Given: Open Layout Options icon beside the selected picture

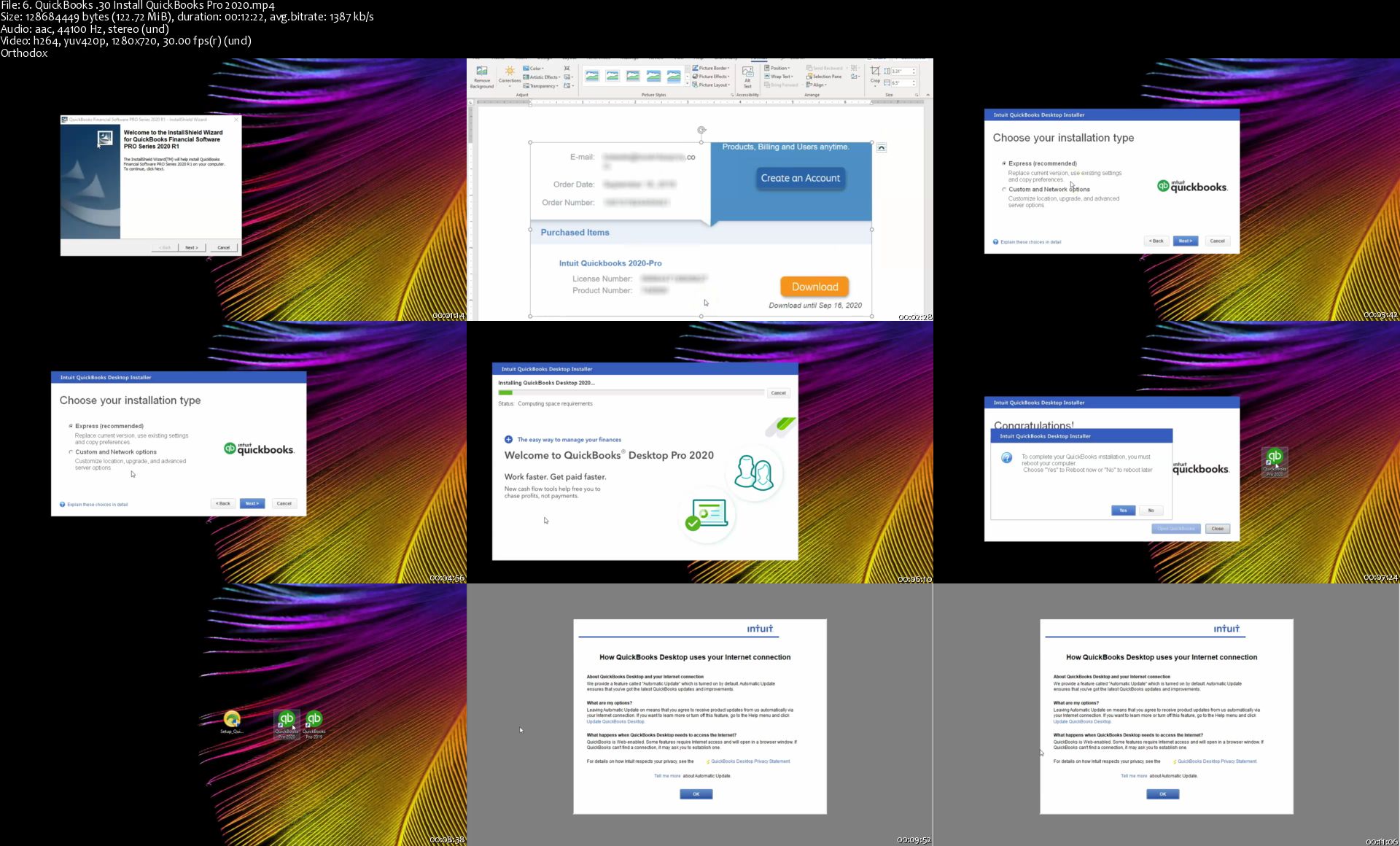Looking at the screenshot, I should point(882,147).
